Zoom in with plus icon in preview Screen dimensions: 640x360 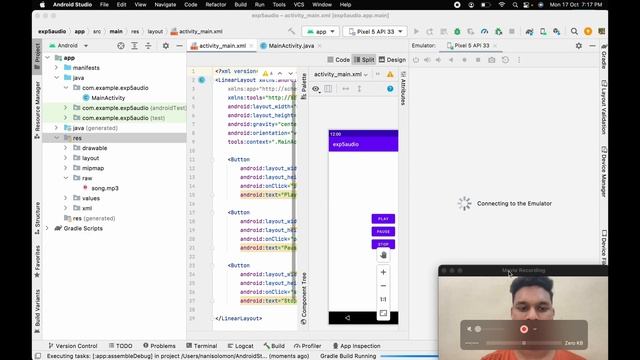383,272
